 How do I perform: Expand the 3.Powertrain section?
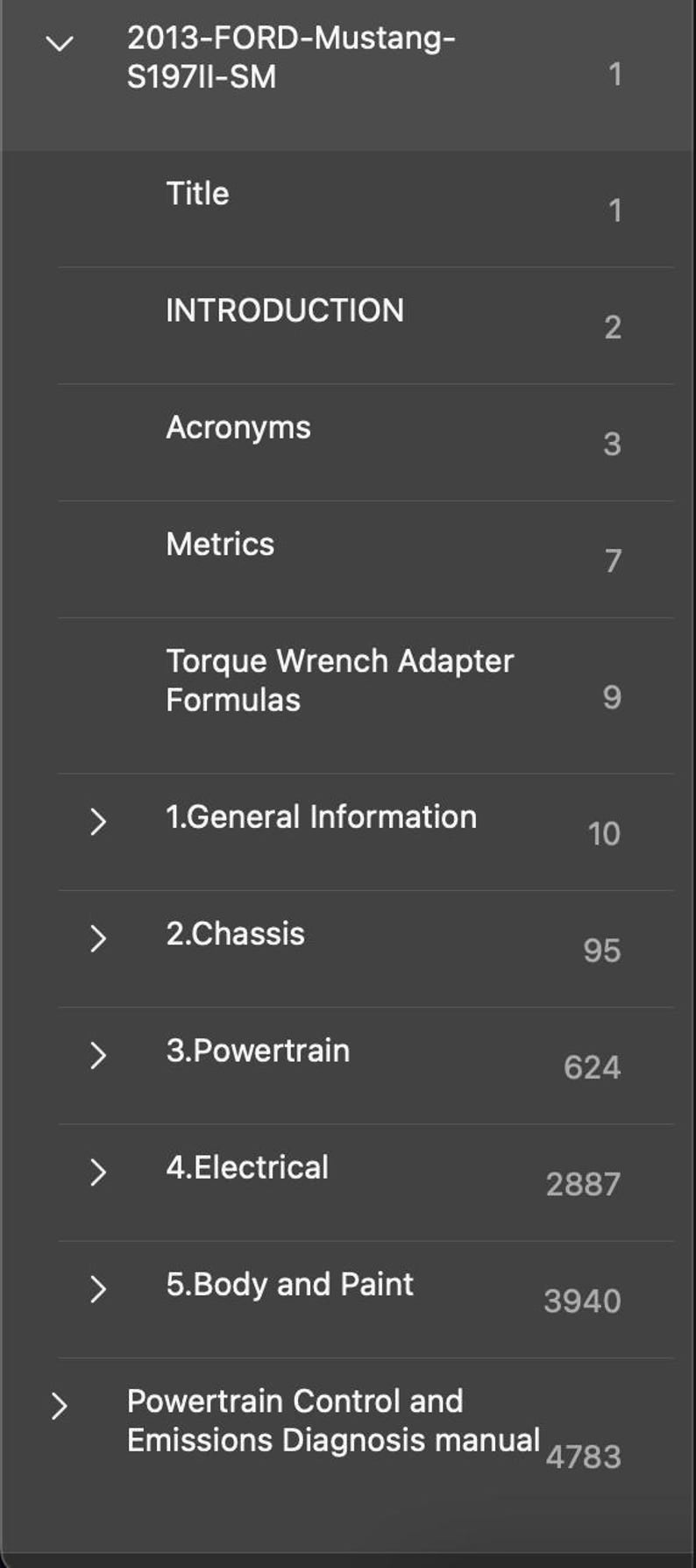(x=97, y=1055)
